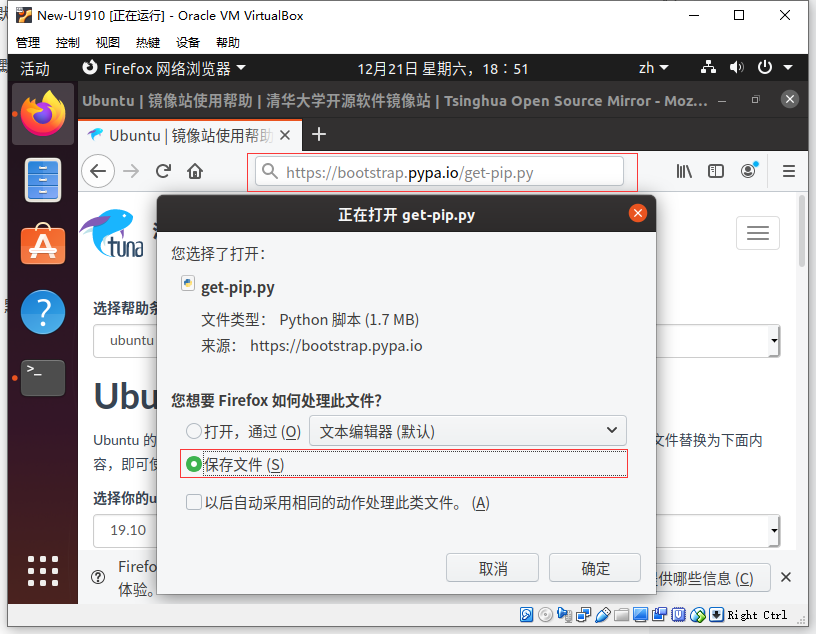Click the power icon in the top bar
This screenshot has height=634, width=816.
[764, 68]
